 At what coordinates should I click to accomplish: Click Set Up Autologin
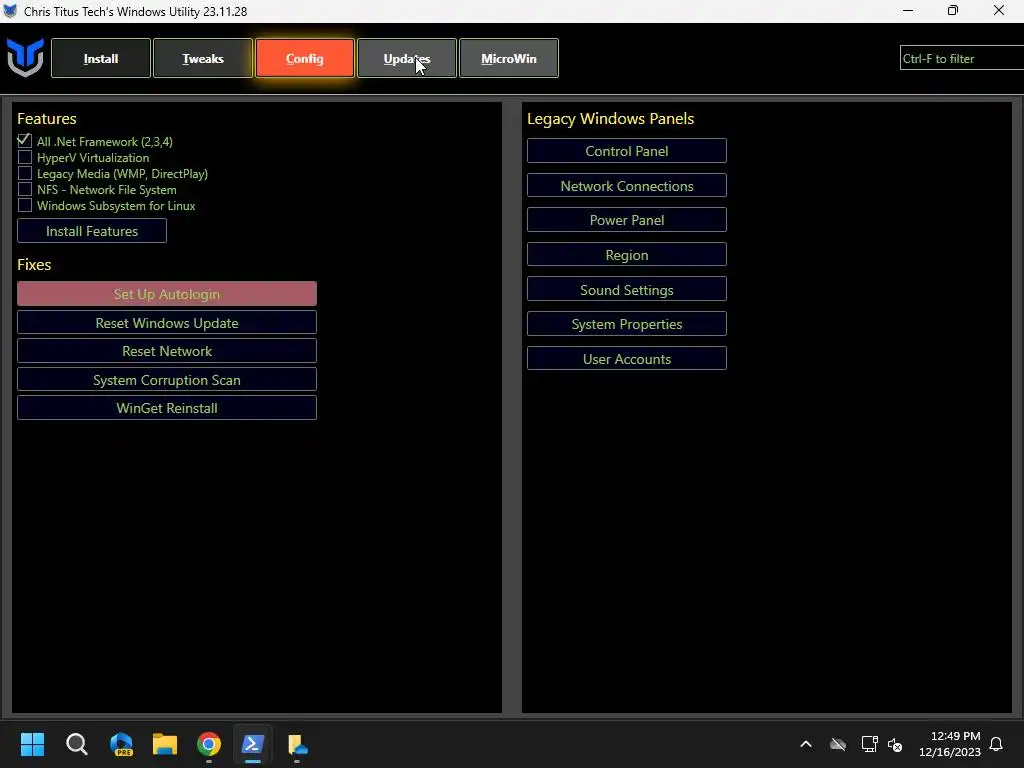point(167,294)
